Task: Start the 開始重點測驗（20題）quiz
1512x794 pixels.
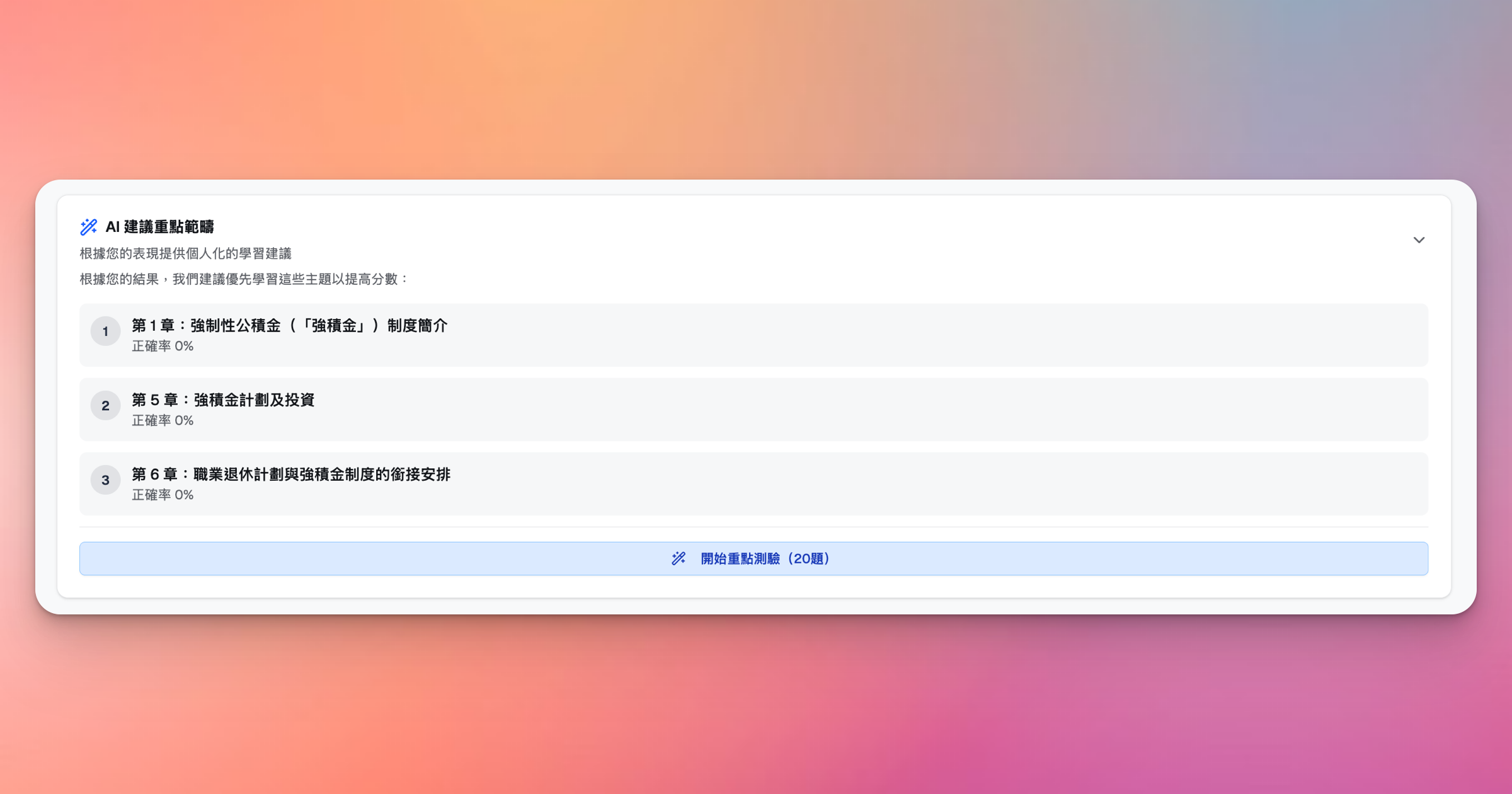Action: (753, 558)
